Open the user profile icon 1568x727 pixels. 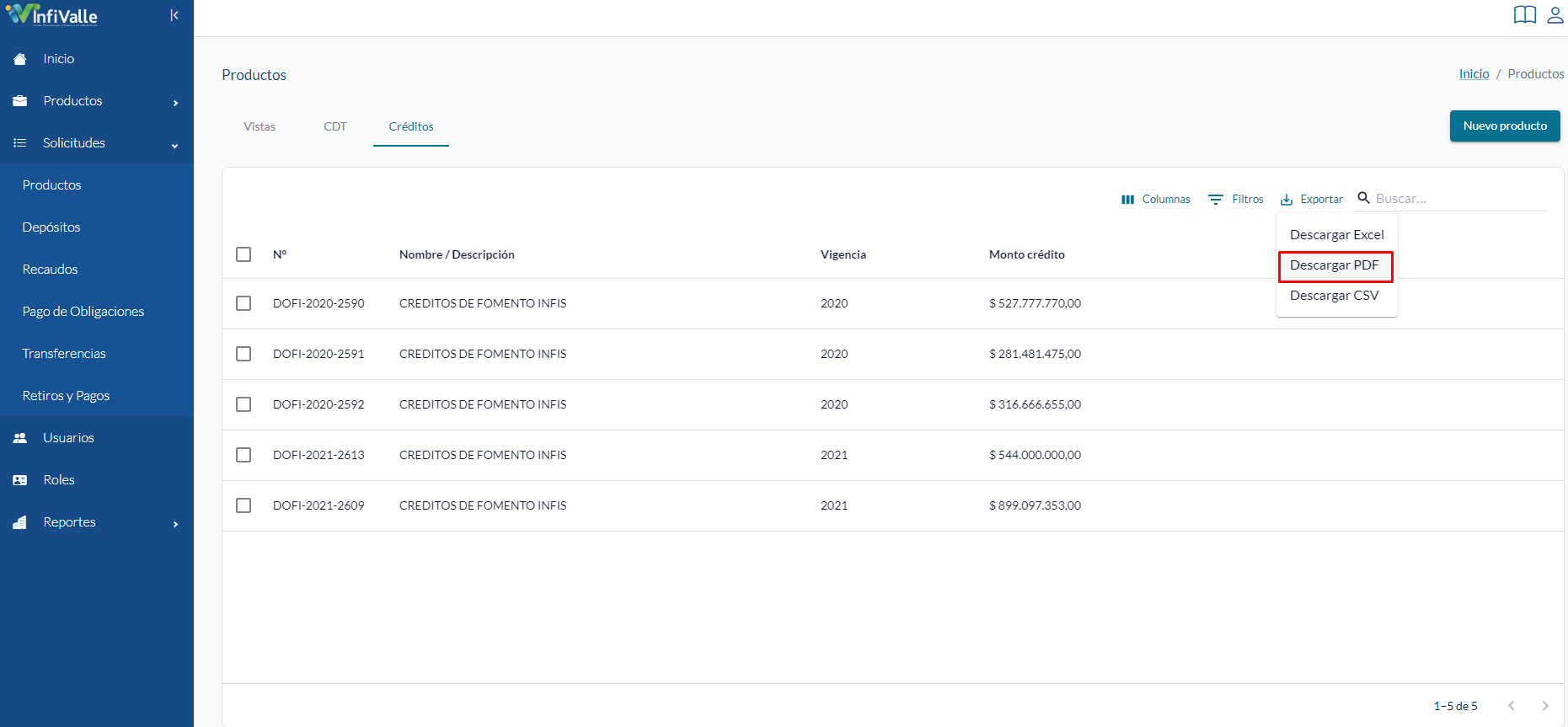coord(1555,14)
